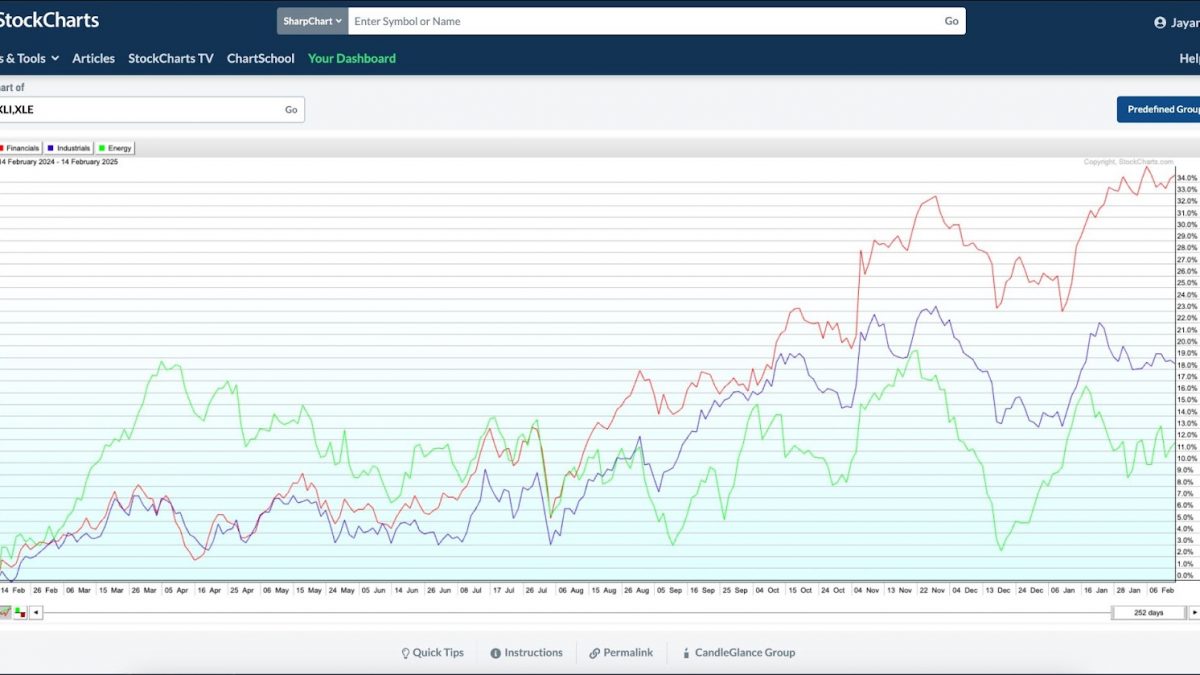Click the 34.0% axis label
This screenshot has width=1200, height=675.
point(1187,178)
